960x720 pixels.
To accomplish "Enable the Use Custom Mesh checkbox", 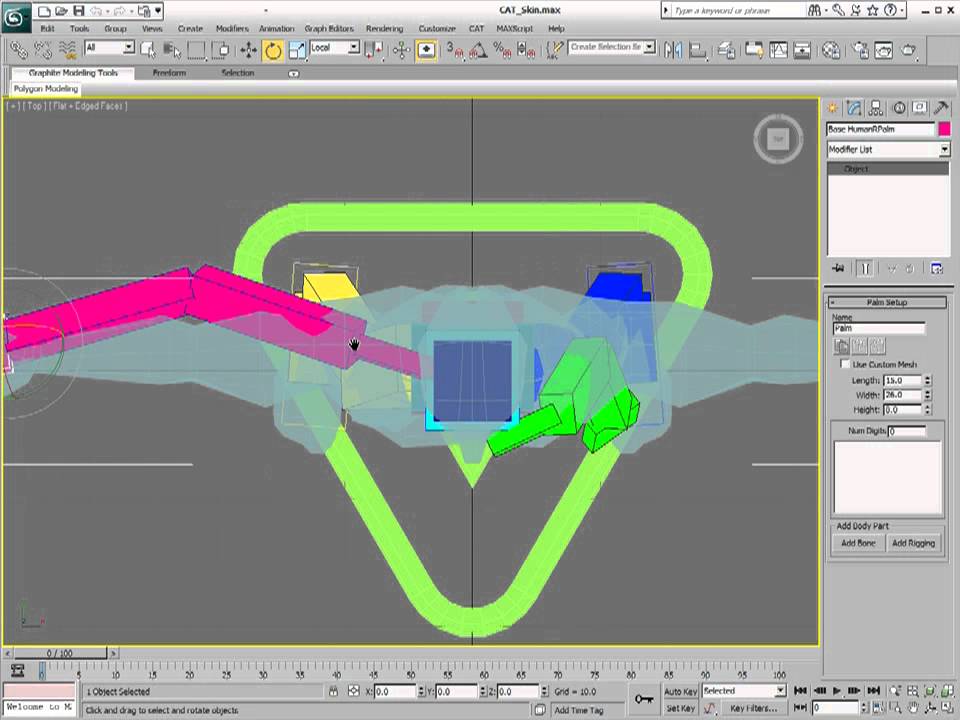I will (845, 364).
